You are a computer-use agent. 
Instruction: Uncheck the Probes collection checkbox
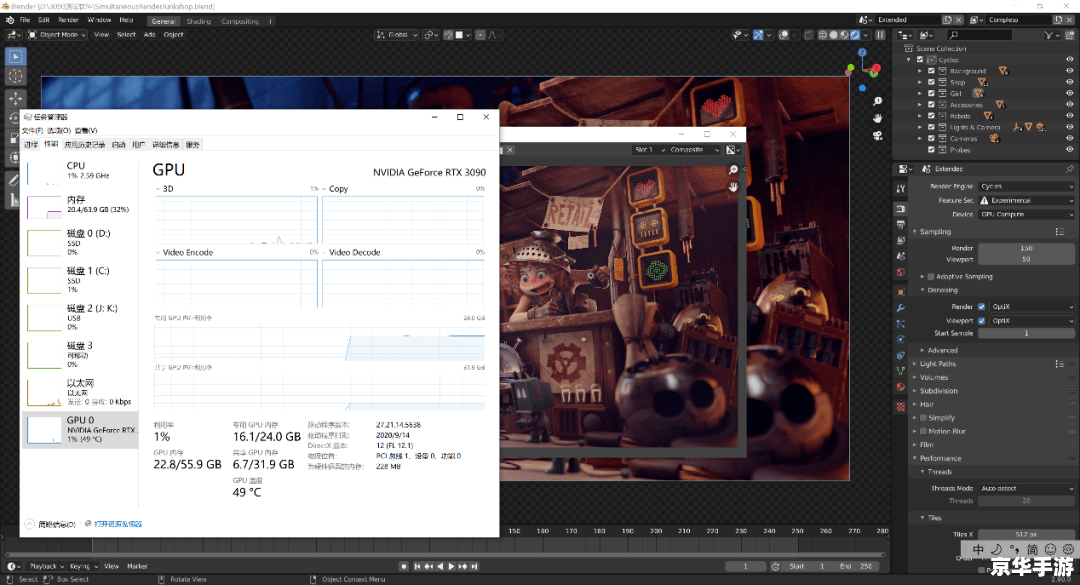(x=931, y=150)
